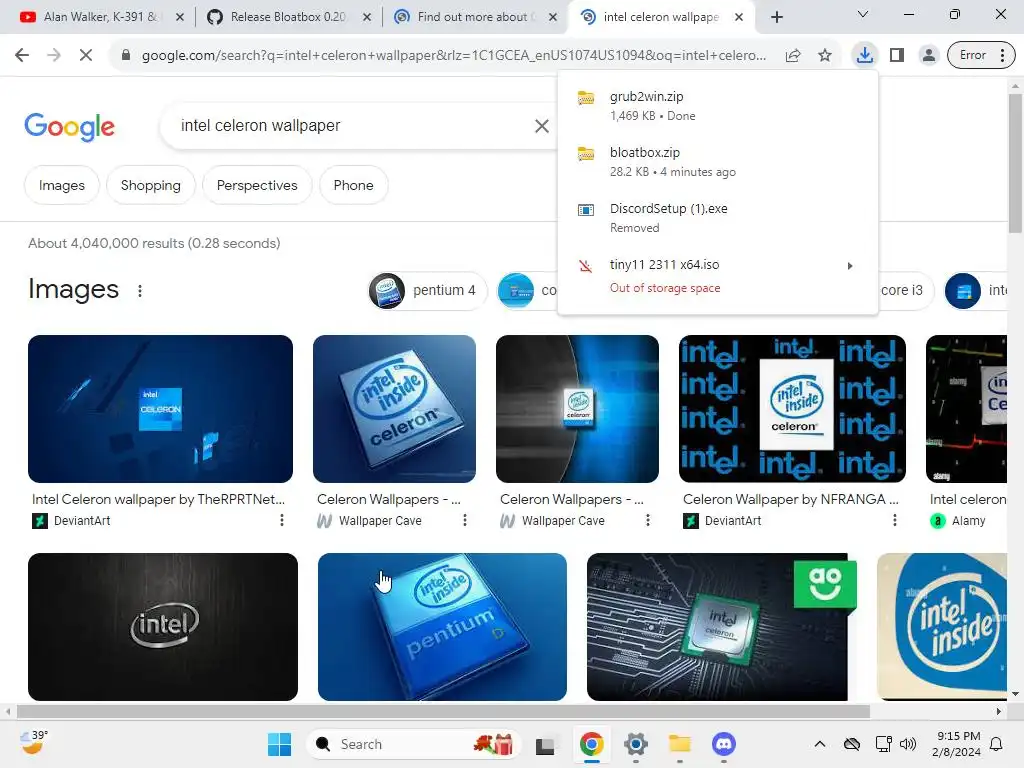Show hidden system tray icons
This screenshot has width=1024, height=768.
pos(820,744)
